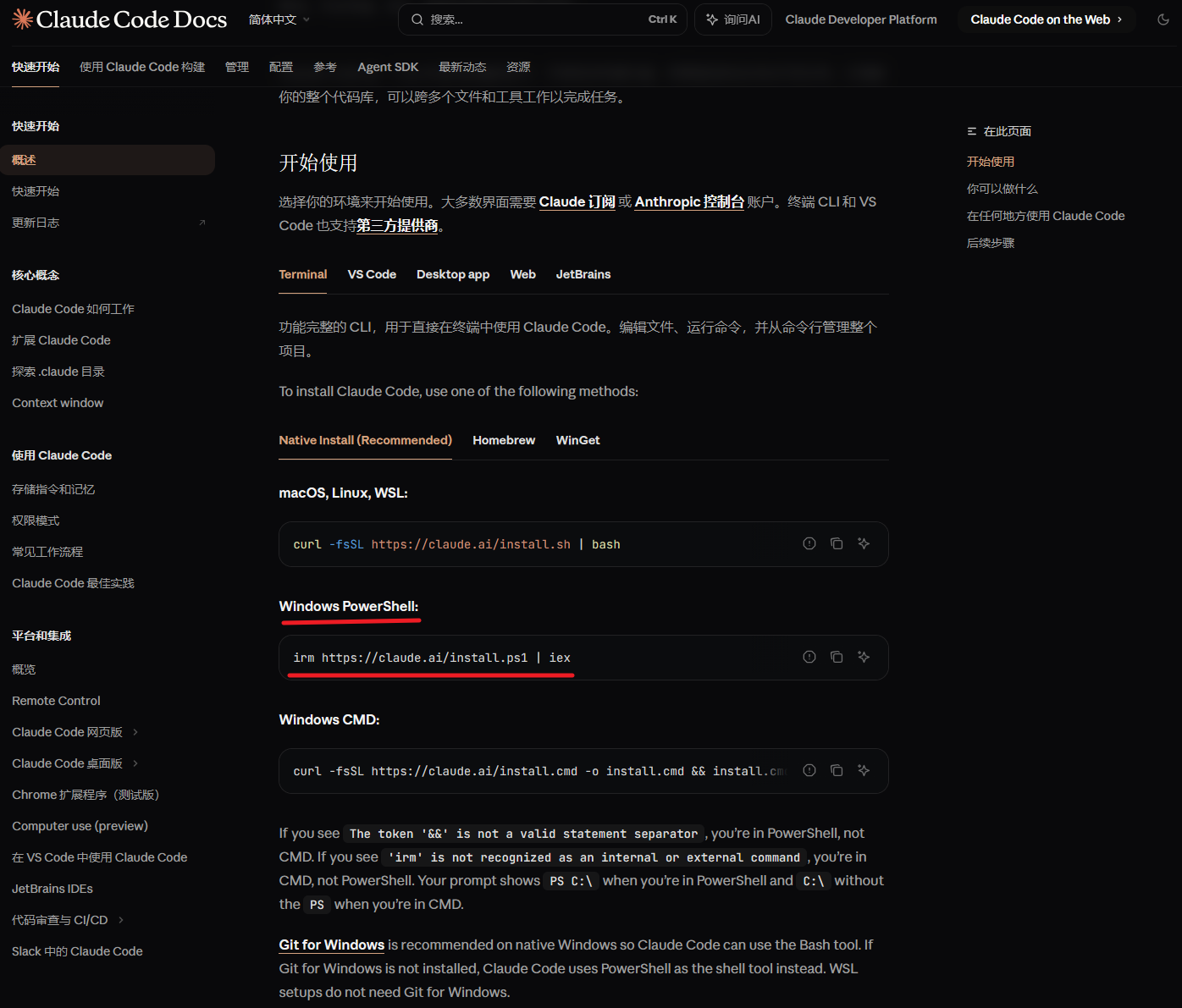Copy the curl bash install command
1182x1008 pixels.
click(837, 543)
